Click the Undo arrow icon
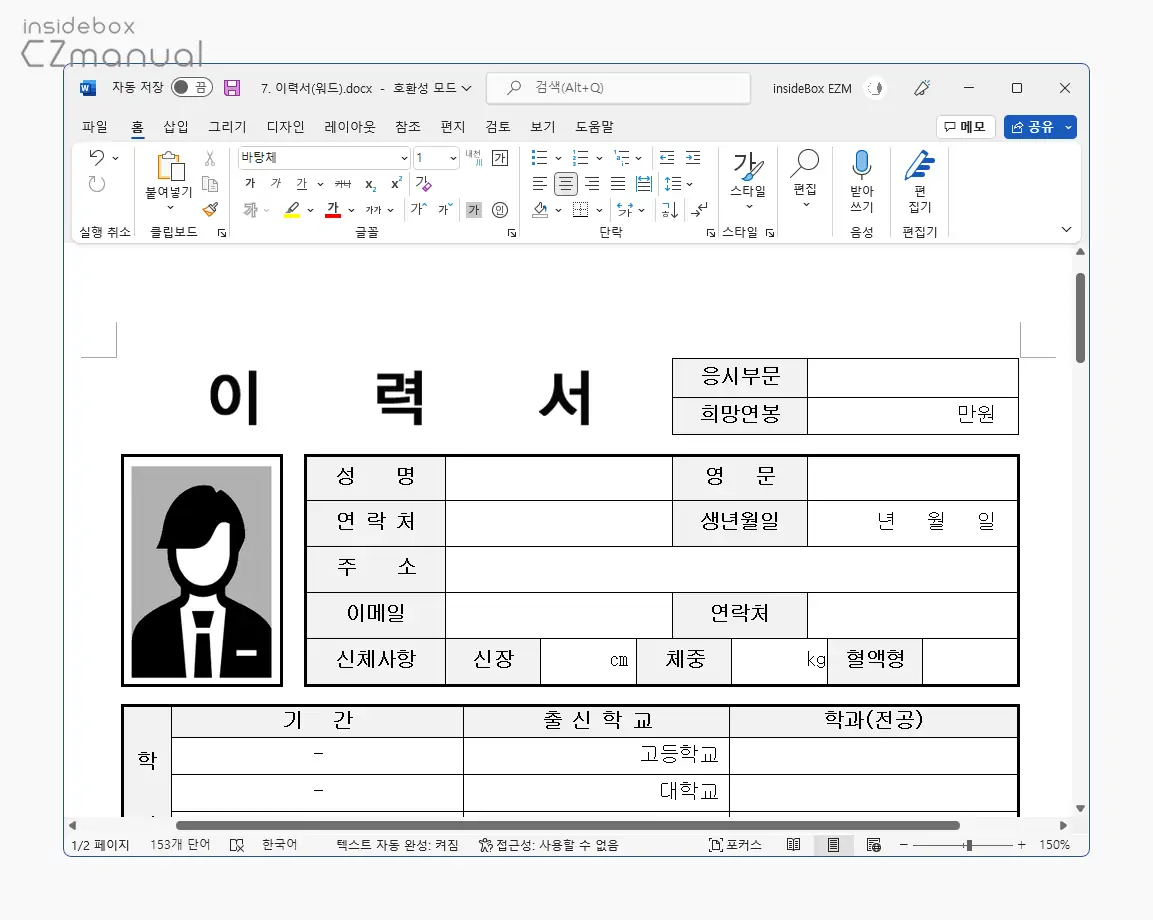1153x920 pixels. 96,157
